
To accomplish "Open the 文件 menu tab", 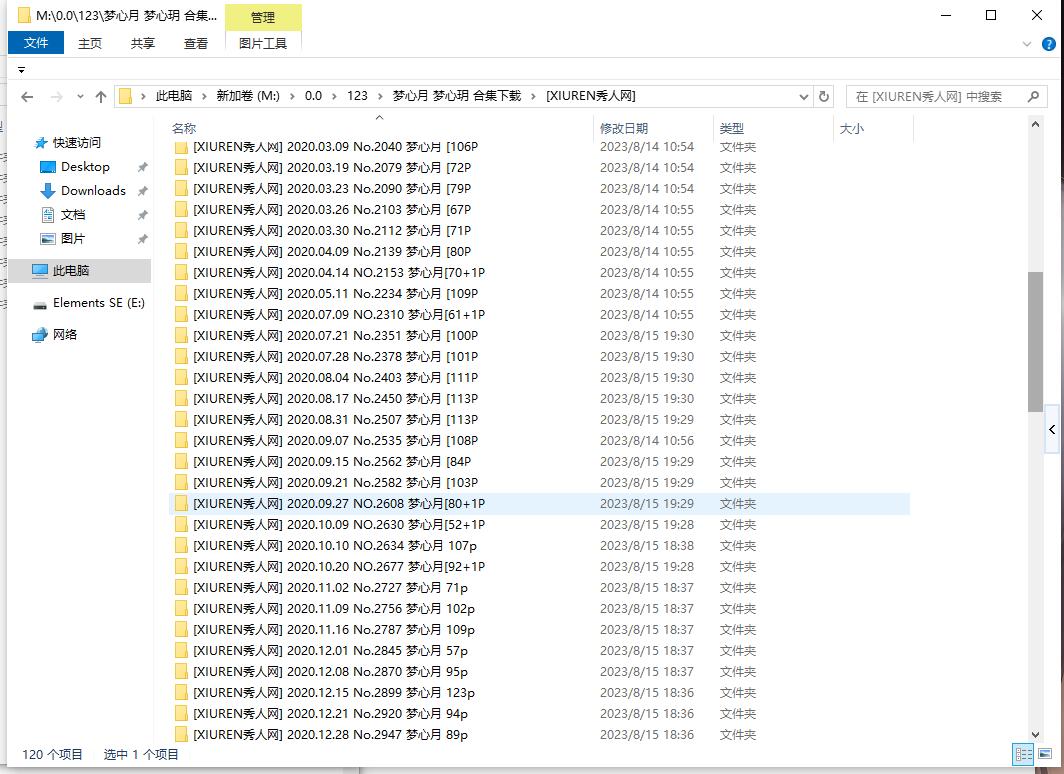I will click(x=36, y=43).
